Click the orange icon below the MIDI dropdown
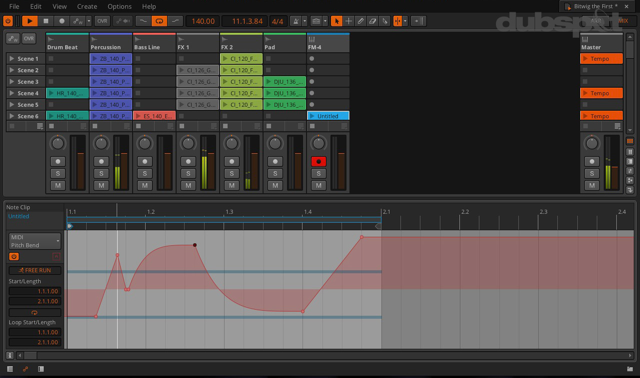The image size is (640, 378). 14,256
